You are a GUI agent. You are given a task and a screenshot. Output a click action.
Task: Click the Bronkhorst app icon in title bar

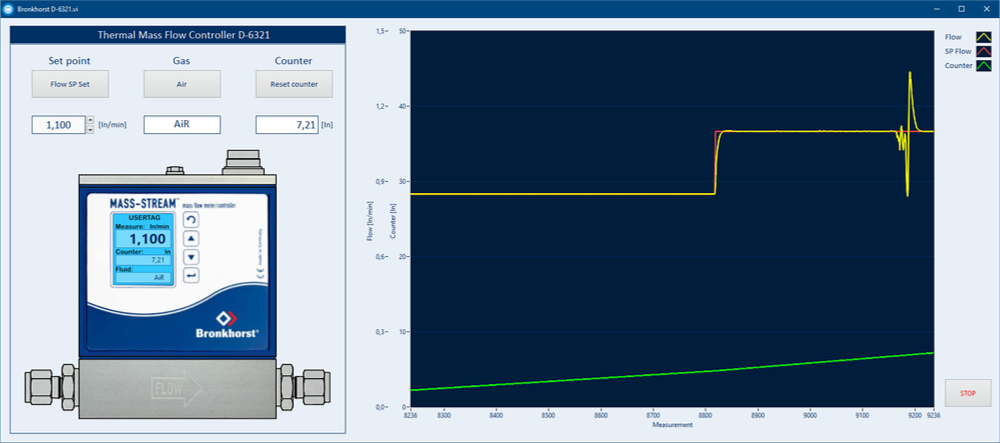[x=8, y=8]
